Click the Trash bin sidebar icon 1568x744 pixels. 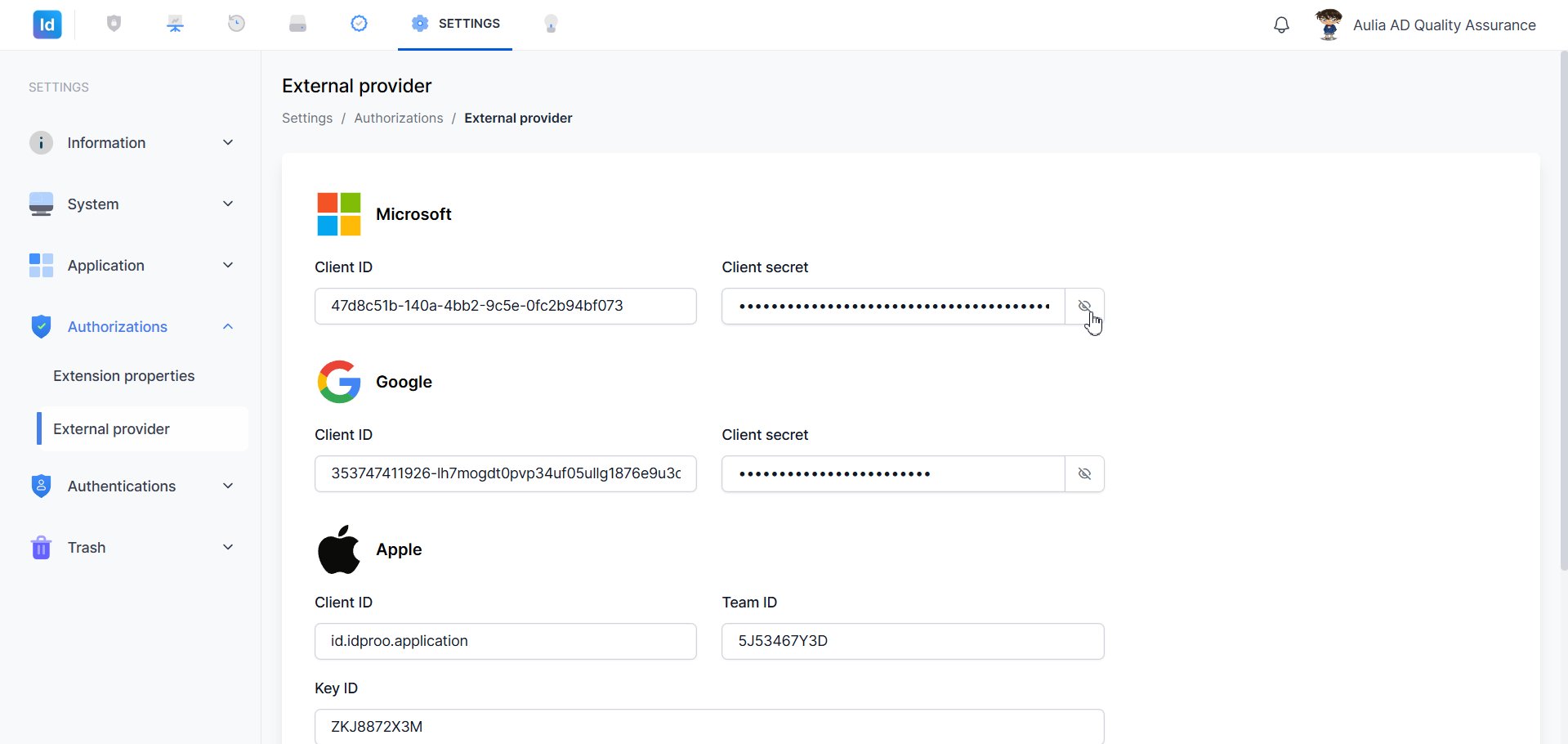click(x=41, y=548)
